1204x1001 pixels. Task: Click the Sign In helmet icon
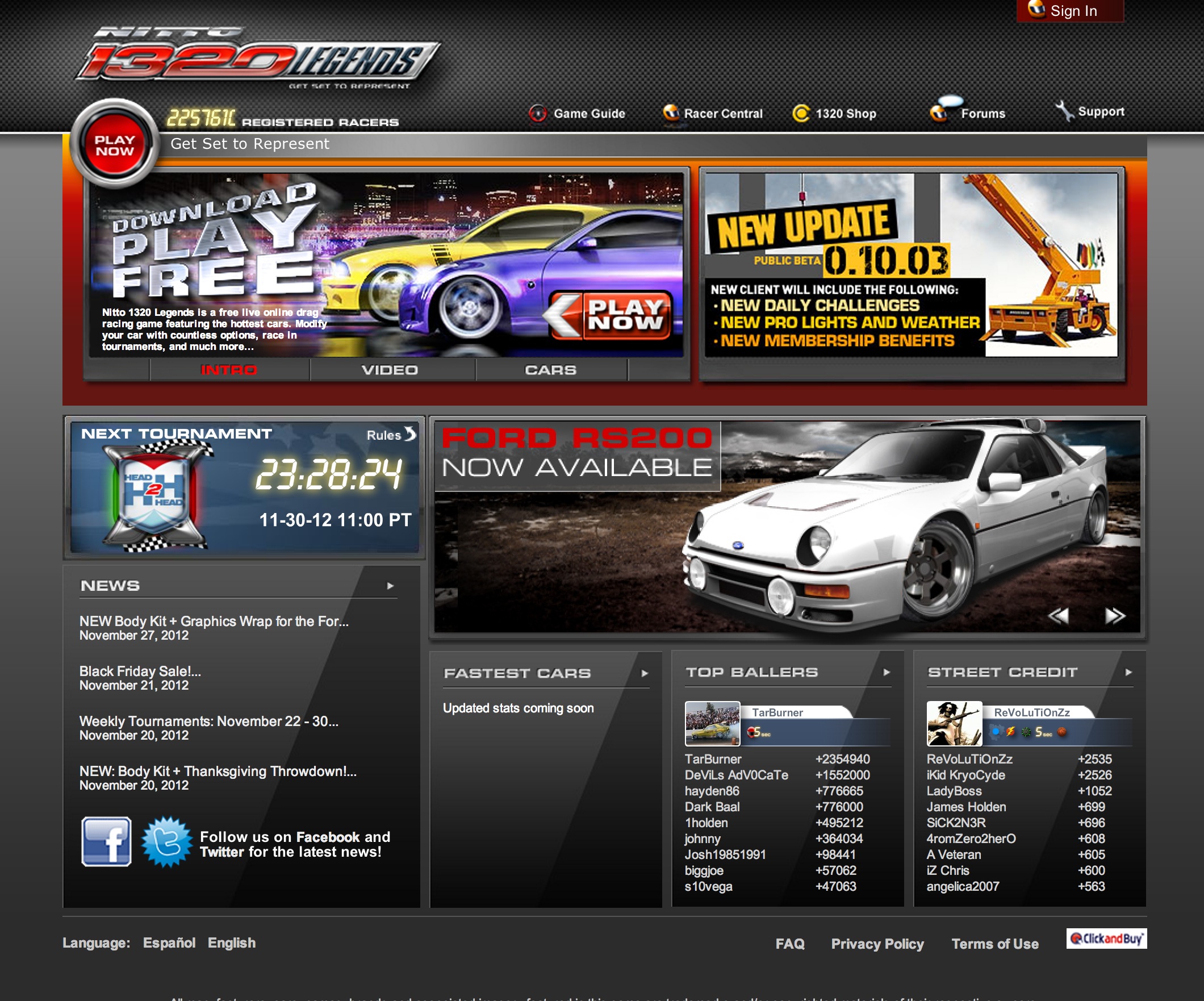[x=1036, y=9]
